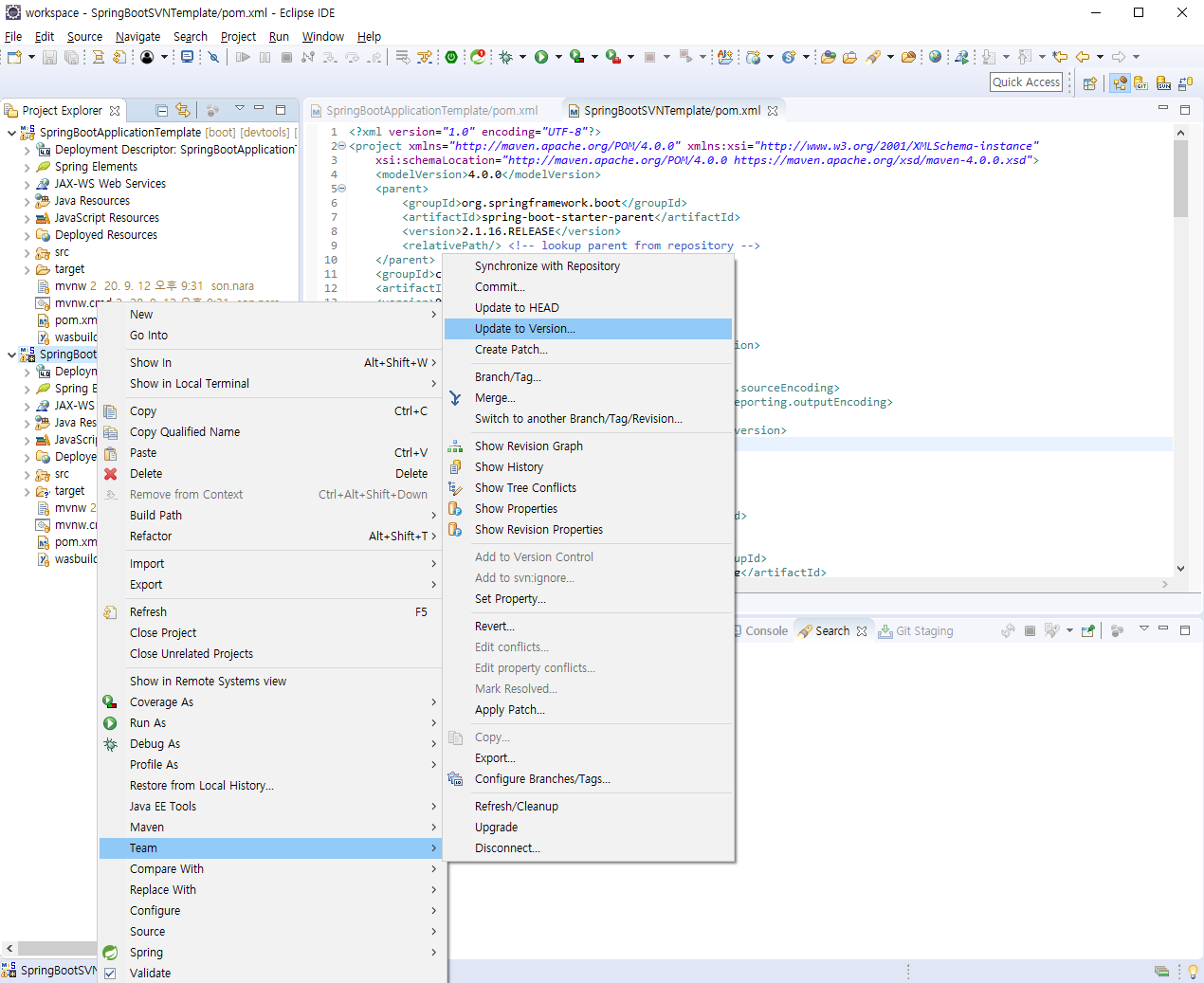1204x983 pixels.
Task: Expand the Maven submenu arrow
Action: (434, 828)
